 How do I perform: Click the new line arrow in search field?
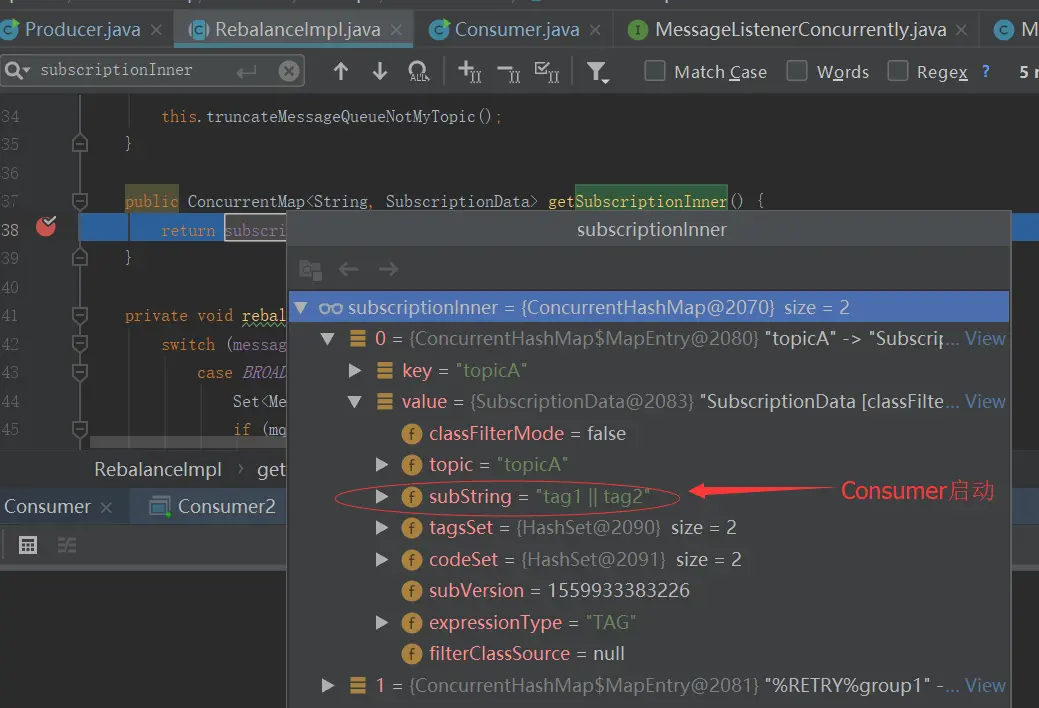pyautogui.click(x=246, y=72)
